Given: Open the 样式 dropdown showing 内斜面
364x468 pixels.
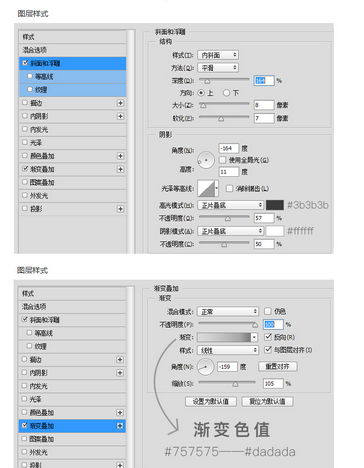Looking at the screenshot, I should click(218, 55).
